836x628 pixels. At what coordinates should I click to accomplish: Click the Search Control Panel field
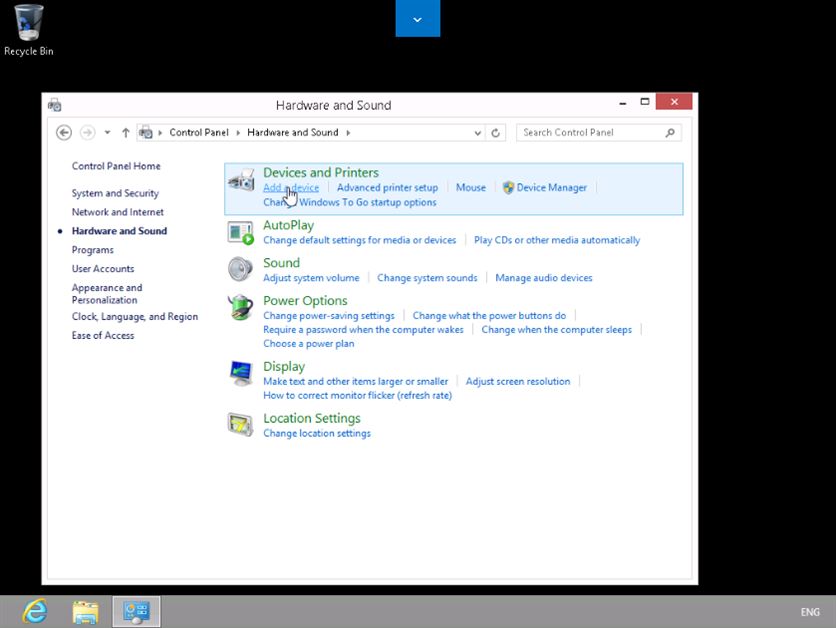pos(590,132)
